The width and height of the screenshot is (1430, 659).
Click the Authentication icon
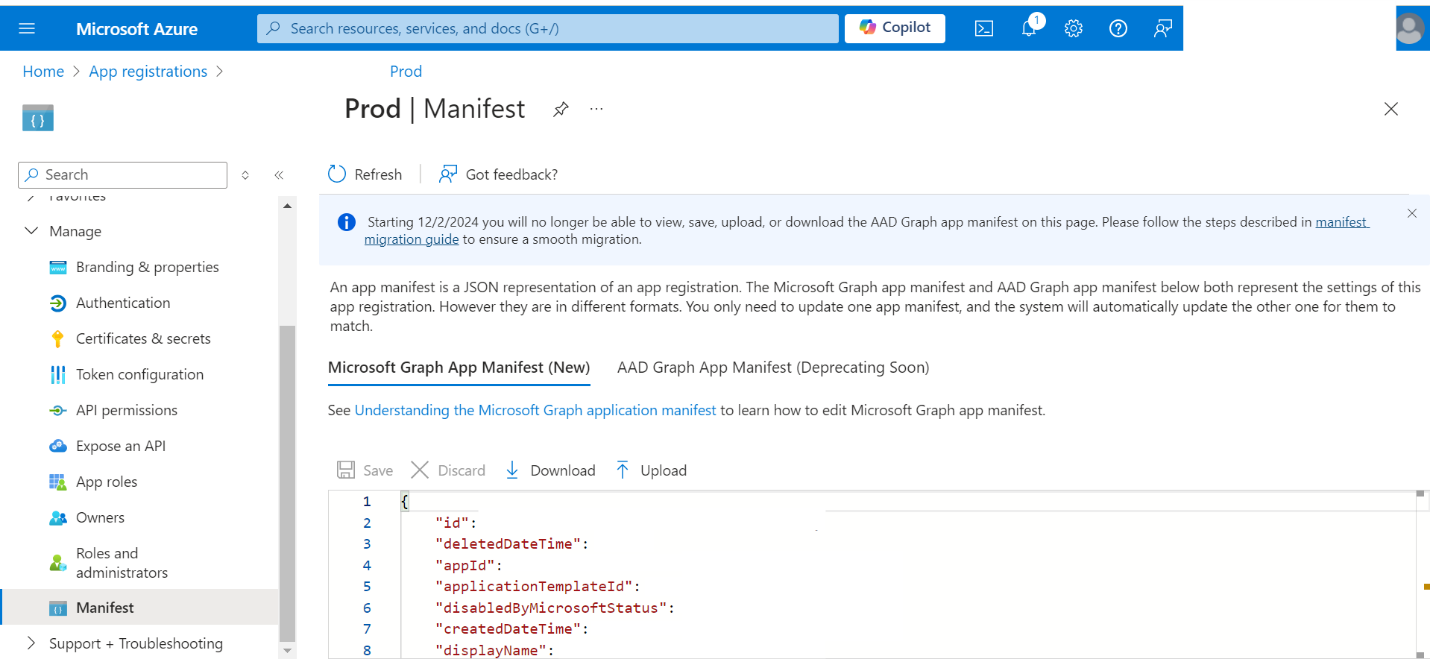58,303
